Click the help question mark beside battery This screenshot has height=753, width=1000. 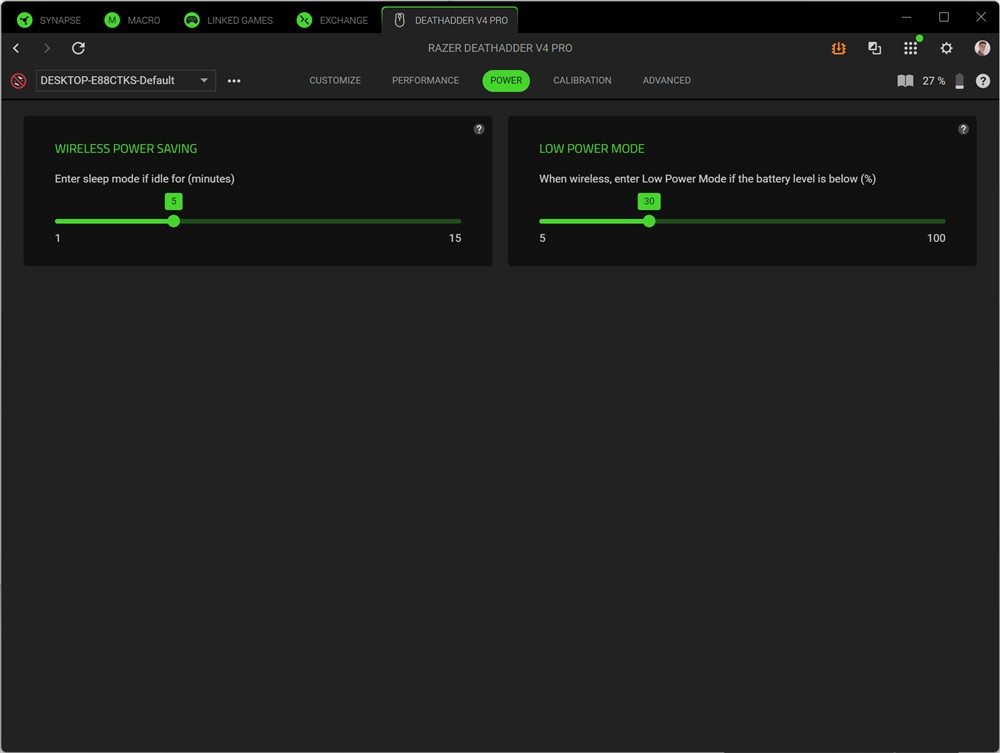coord(983,81)
